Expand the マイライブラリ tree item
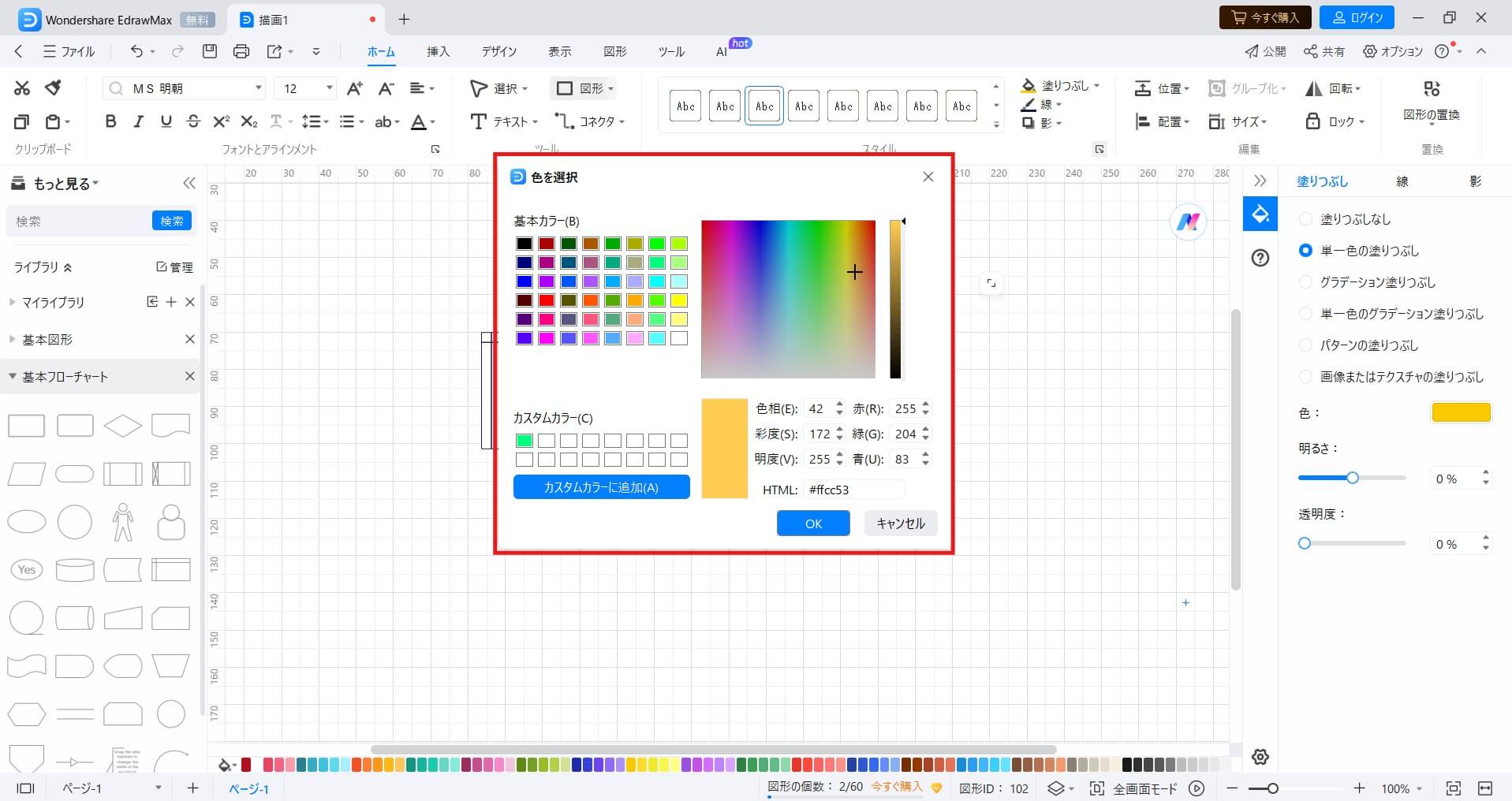 [12, 301]
